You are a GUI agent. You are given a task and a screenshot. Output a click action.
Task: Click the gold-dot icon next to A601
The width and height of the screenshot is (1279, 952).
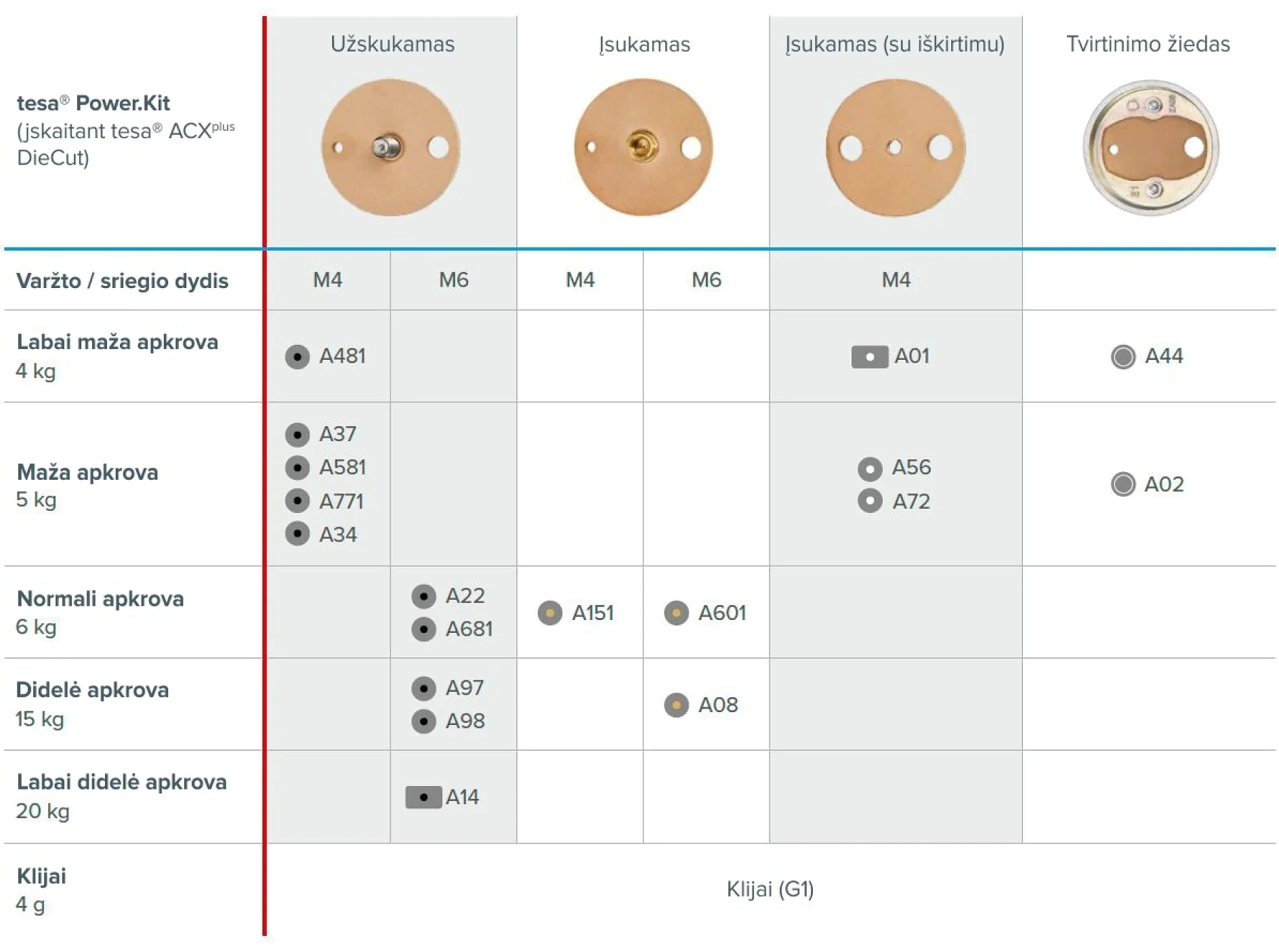pyautogui.click(x=676, y=613)
